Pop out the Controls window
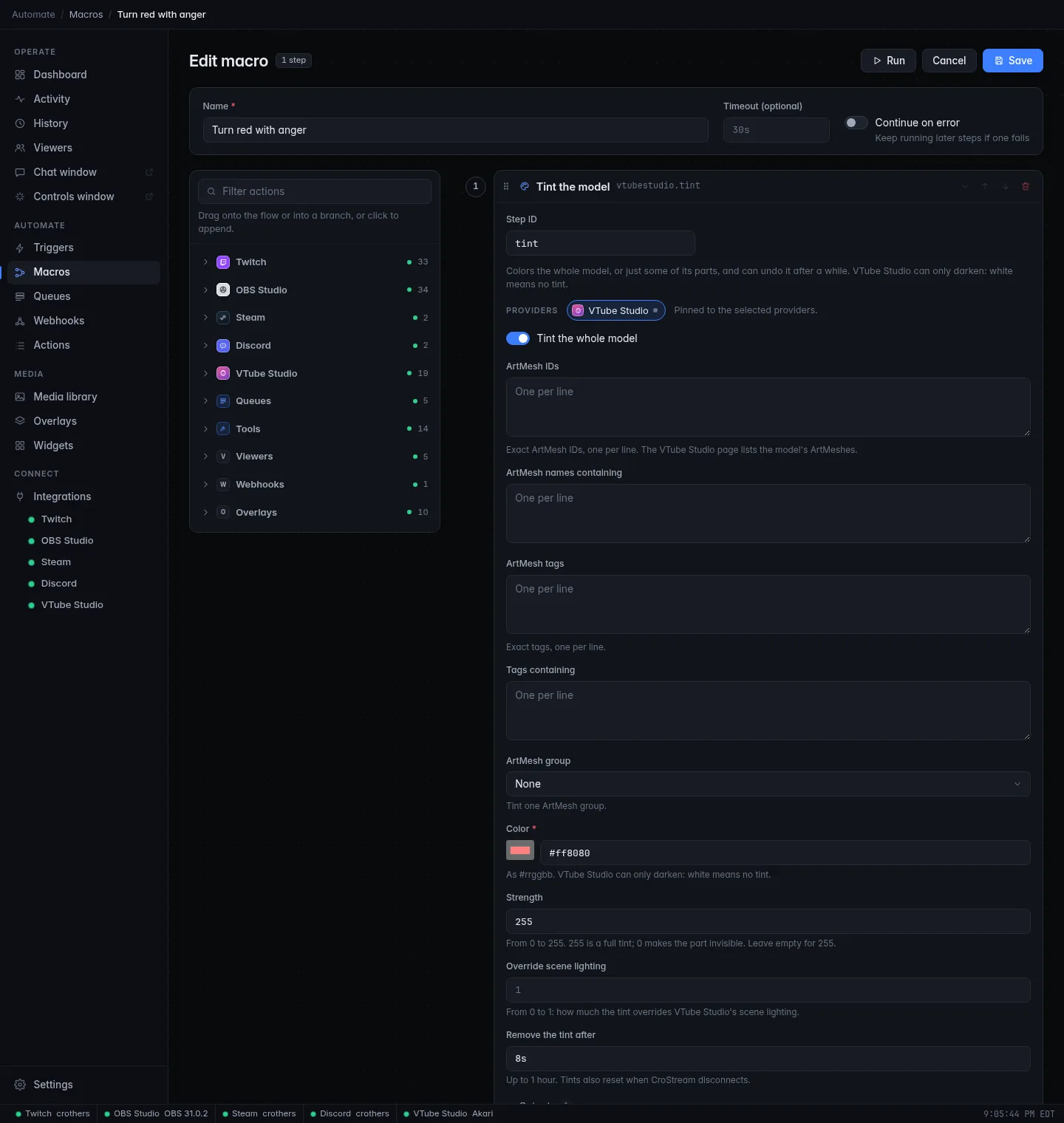This screenshot has width=1064, height=1123. tap(149, 197)
